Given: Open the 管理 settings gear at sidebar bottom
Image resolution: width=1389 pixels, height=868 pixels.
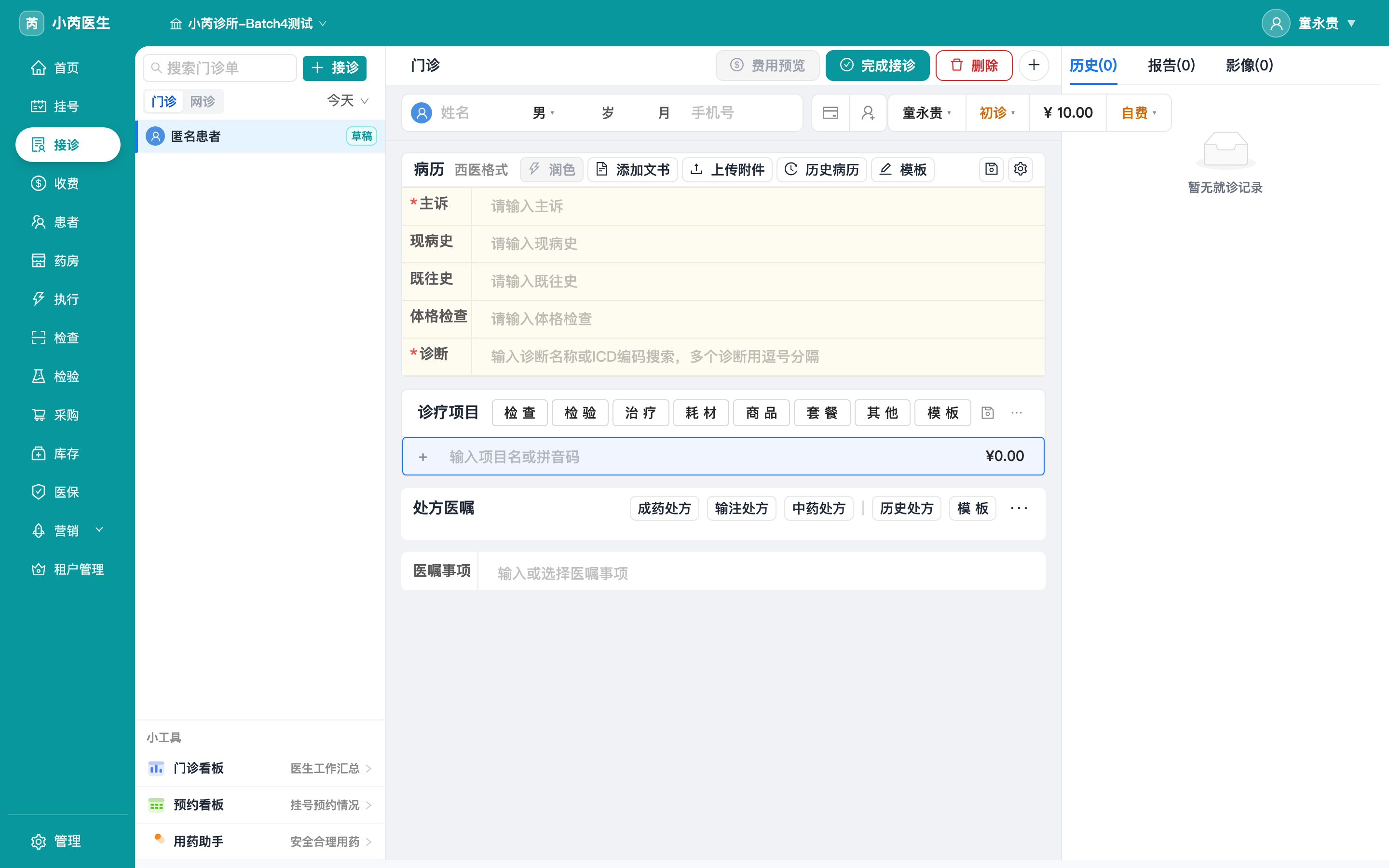Looking at the screenshot, I should [39, 841].
